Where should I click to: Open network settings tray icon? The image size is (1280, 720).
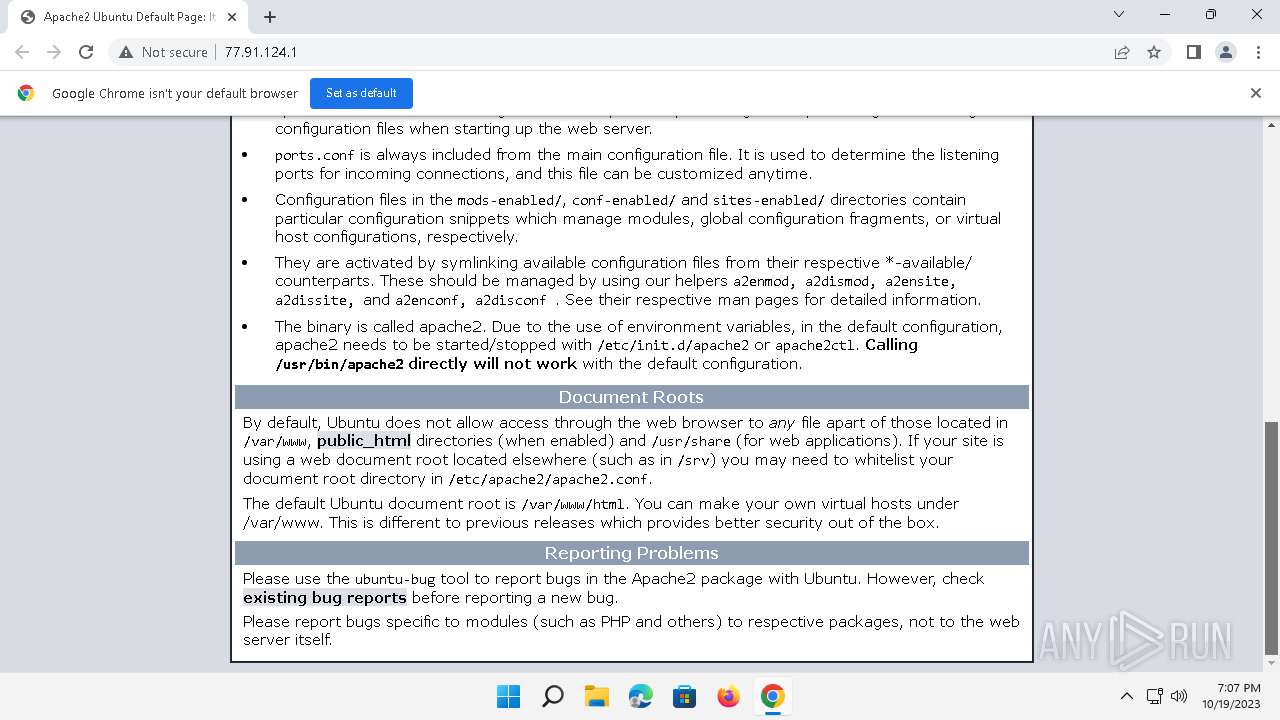click(1154, 696)
